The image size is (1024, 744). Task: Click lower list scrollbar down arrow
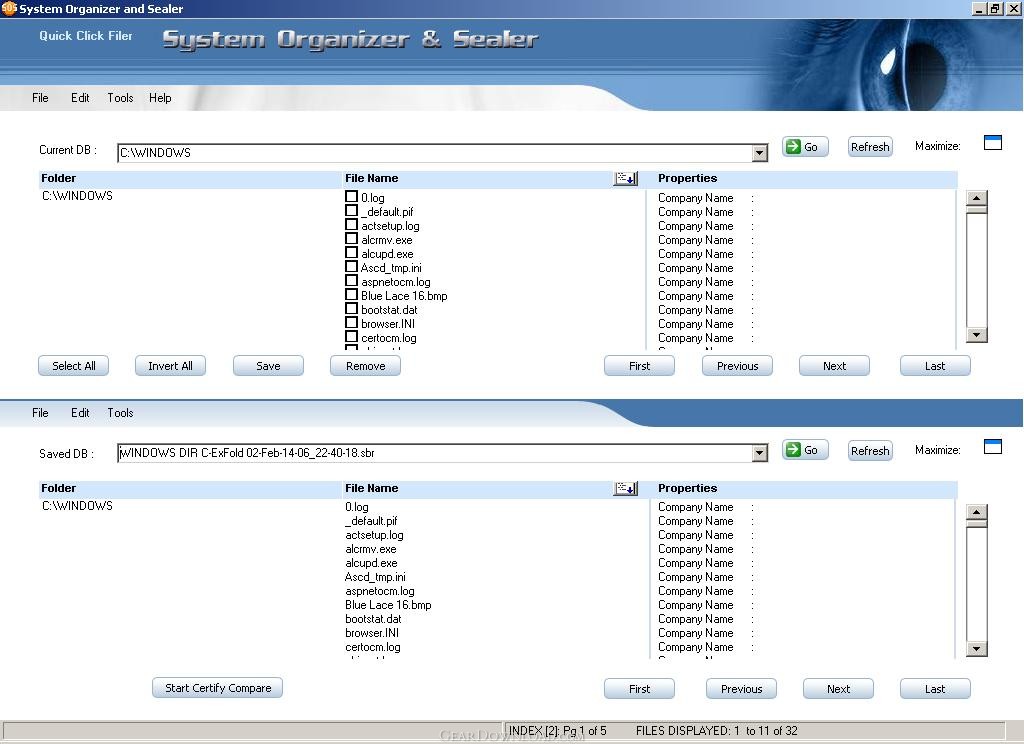976,648
